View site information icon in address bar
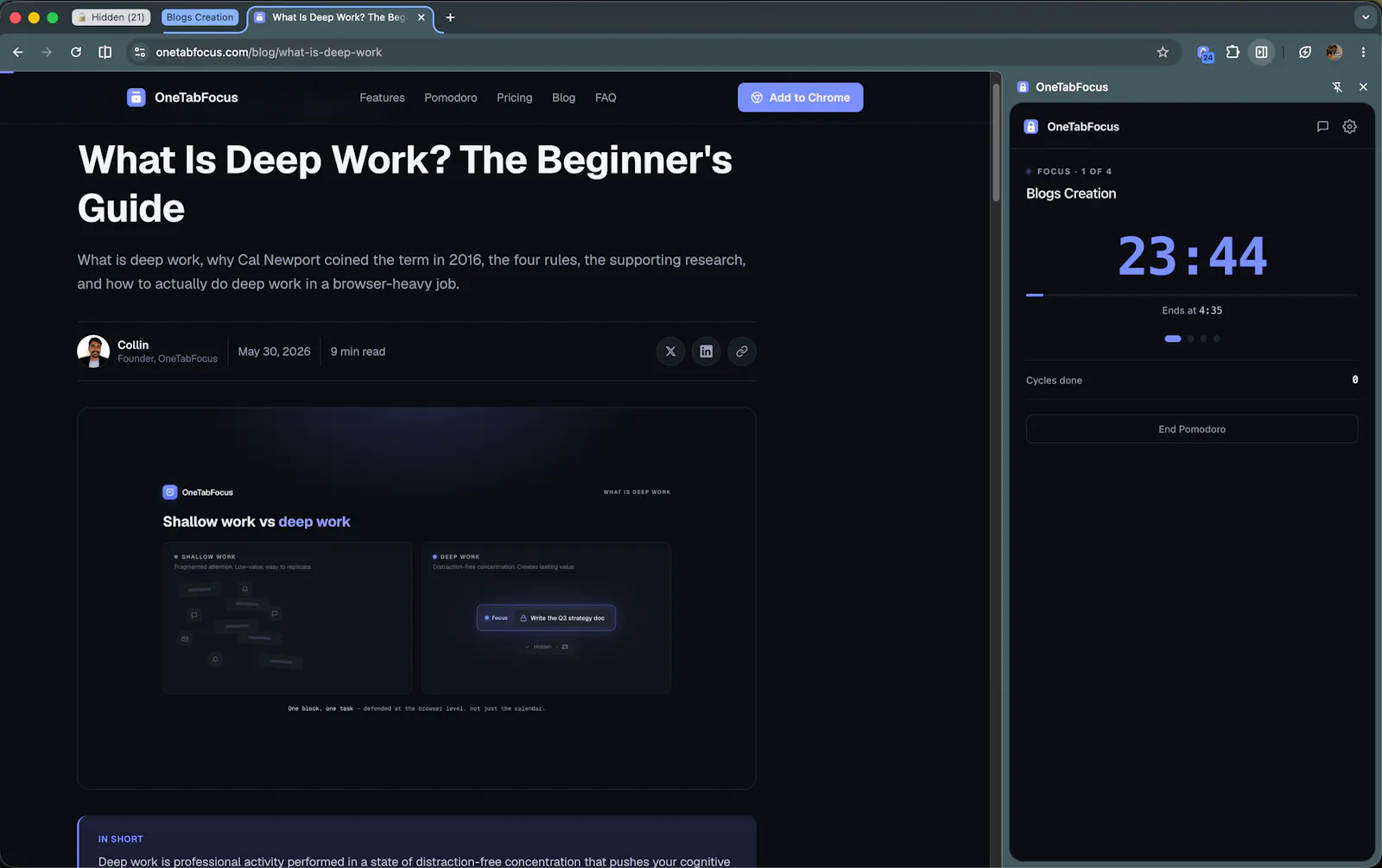This screenshot has width=1382, height=868. point(140,52)
